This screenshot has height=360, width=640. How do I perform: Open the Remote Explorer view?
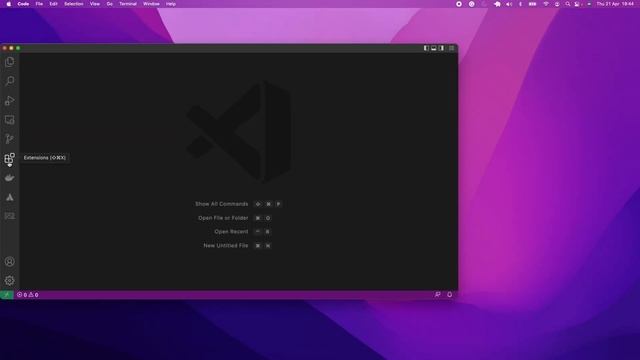(x=9, y=120)
